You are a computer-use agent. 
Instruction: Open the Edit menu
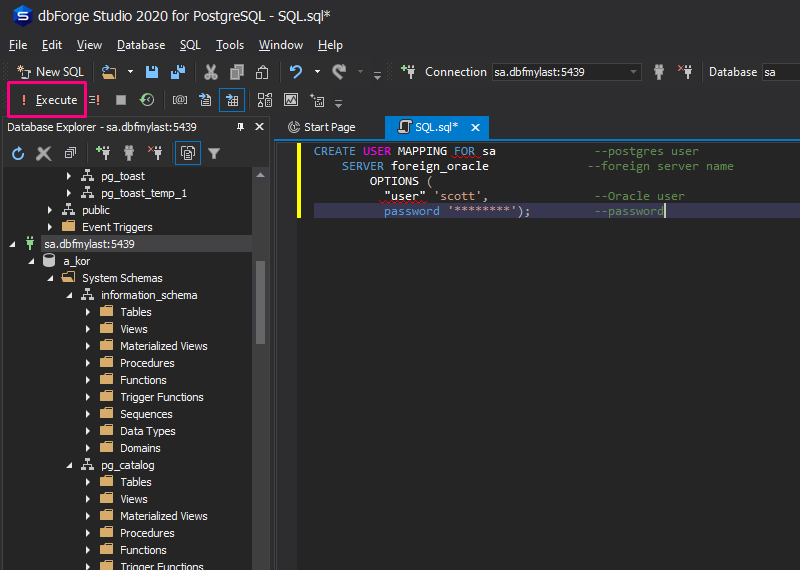pos(52,45)
